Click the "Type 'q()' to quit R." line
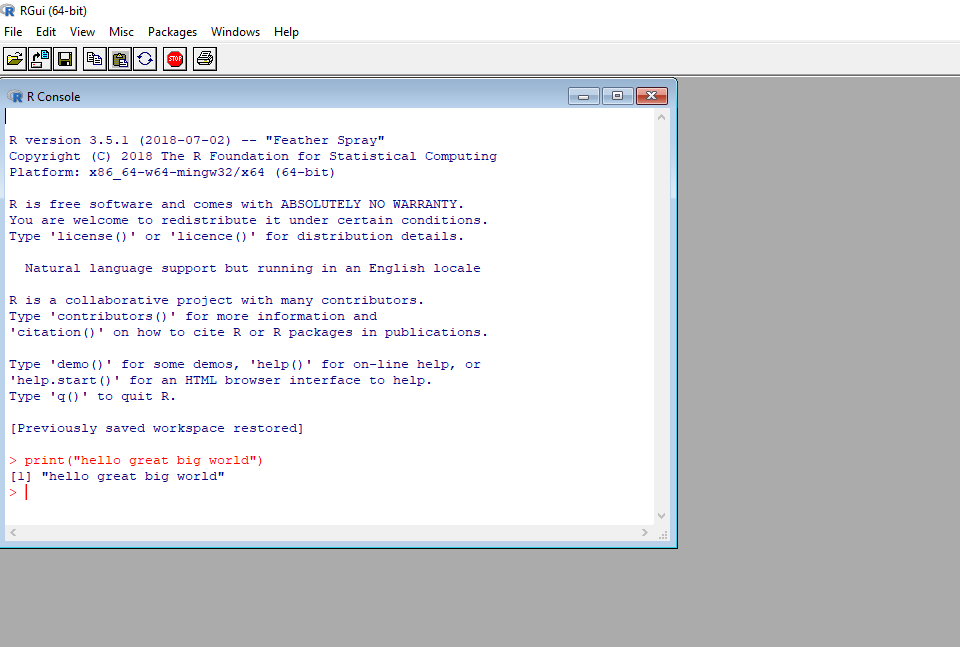 (x=92, y=396)
